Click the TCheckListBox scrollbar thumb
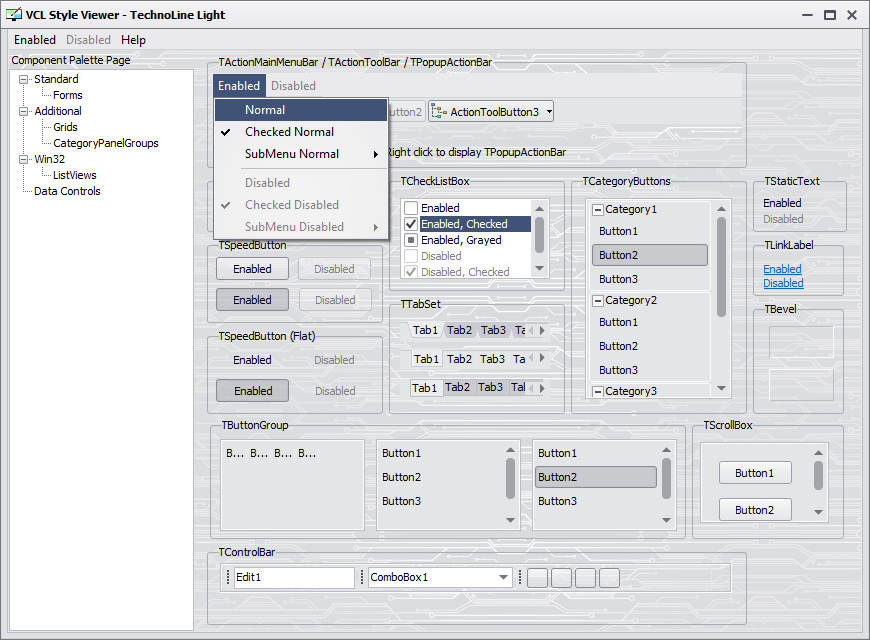This screenshot has height=640, width=870. (539, 235)
